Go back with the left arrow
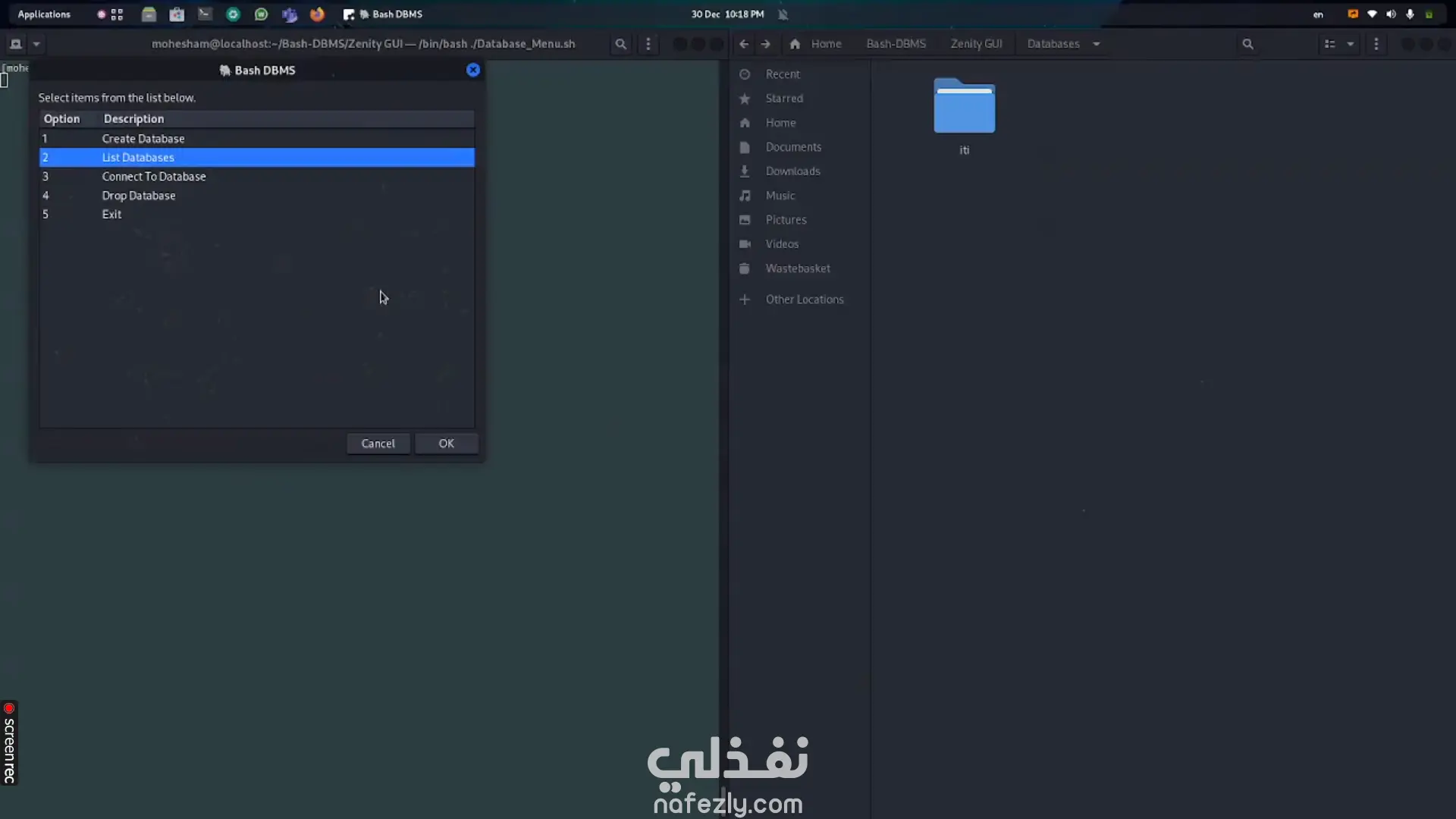The width and height of the screenshot is (1456, 819). tap(744, 44)
